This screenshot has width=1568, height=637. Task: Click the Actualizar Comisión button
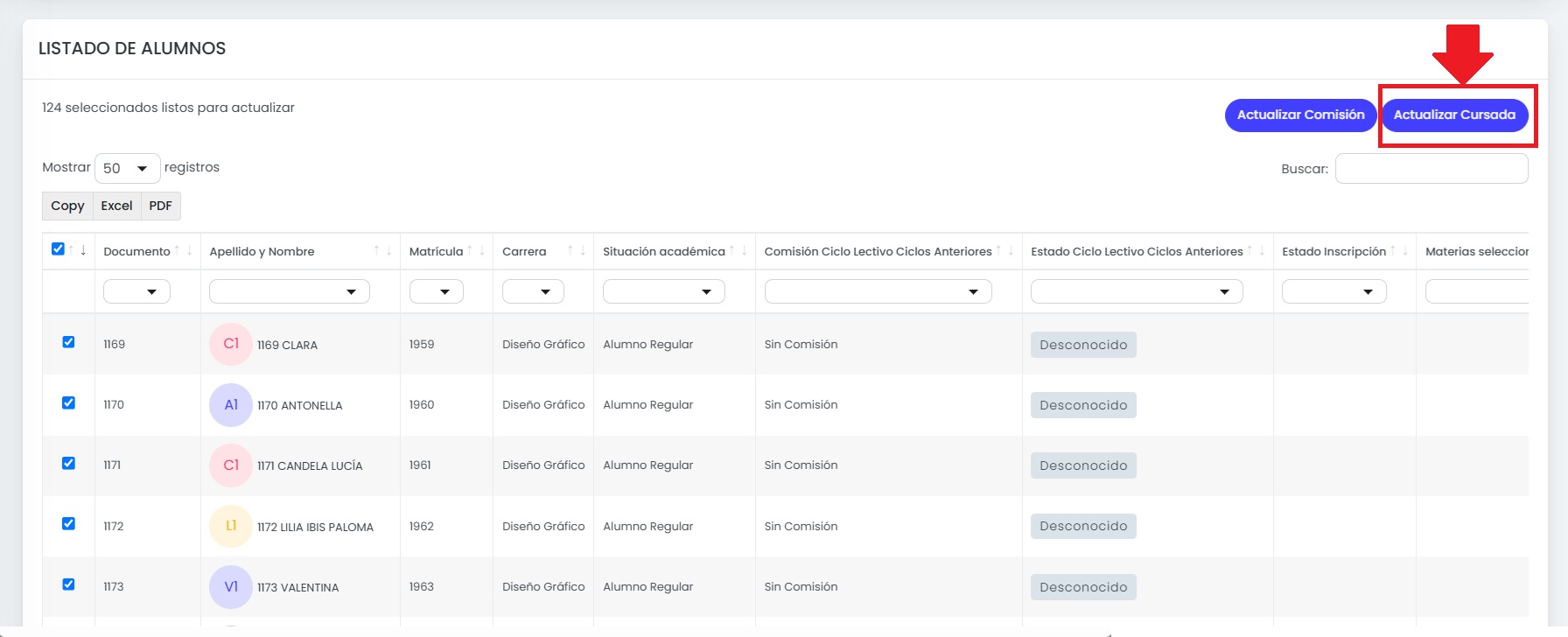click(1300, 115)
